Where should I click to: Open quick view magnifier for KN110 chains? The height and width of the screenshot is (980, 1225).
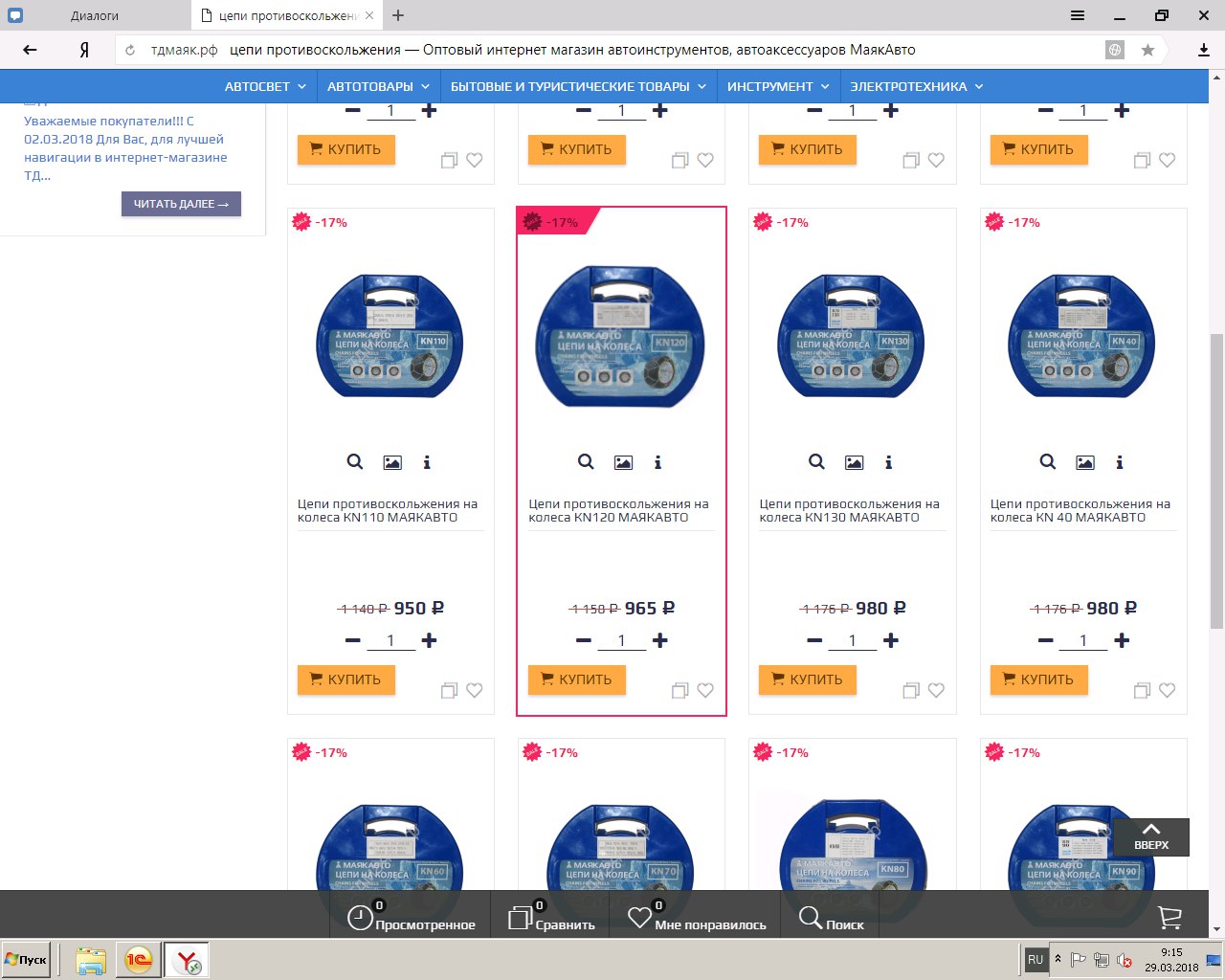click(x=355, y=462)
